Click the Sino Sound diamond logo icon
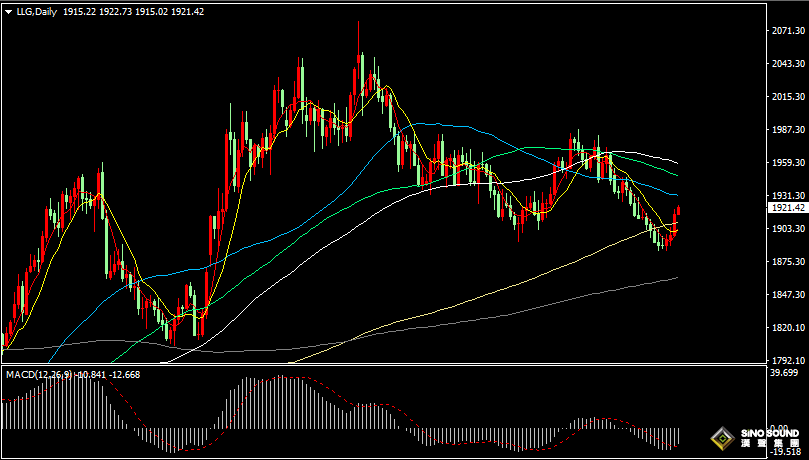 721,437
